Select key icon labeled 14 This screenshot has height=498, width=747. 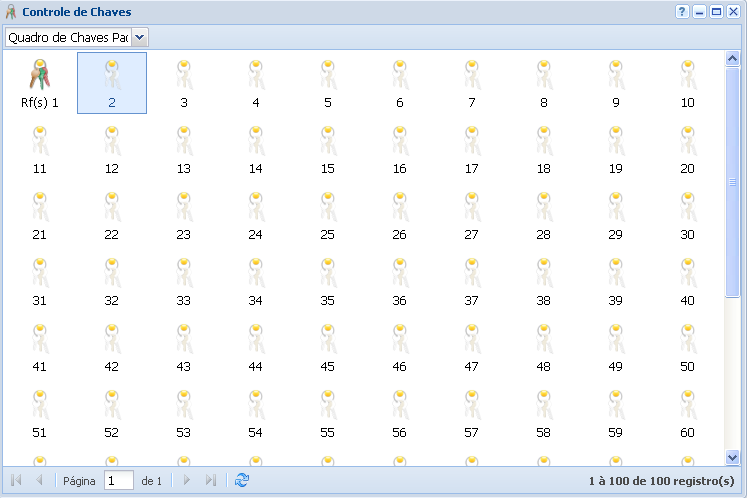(255, 142)
